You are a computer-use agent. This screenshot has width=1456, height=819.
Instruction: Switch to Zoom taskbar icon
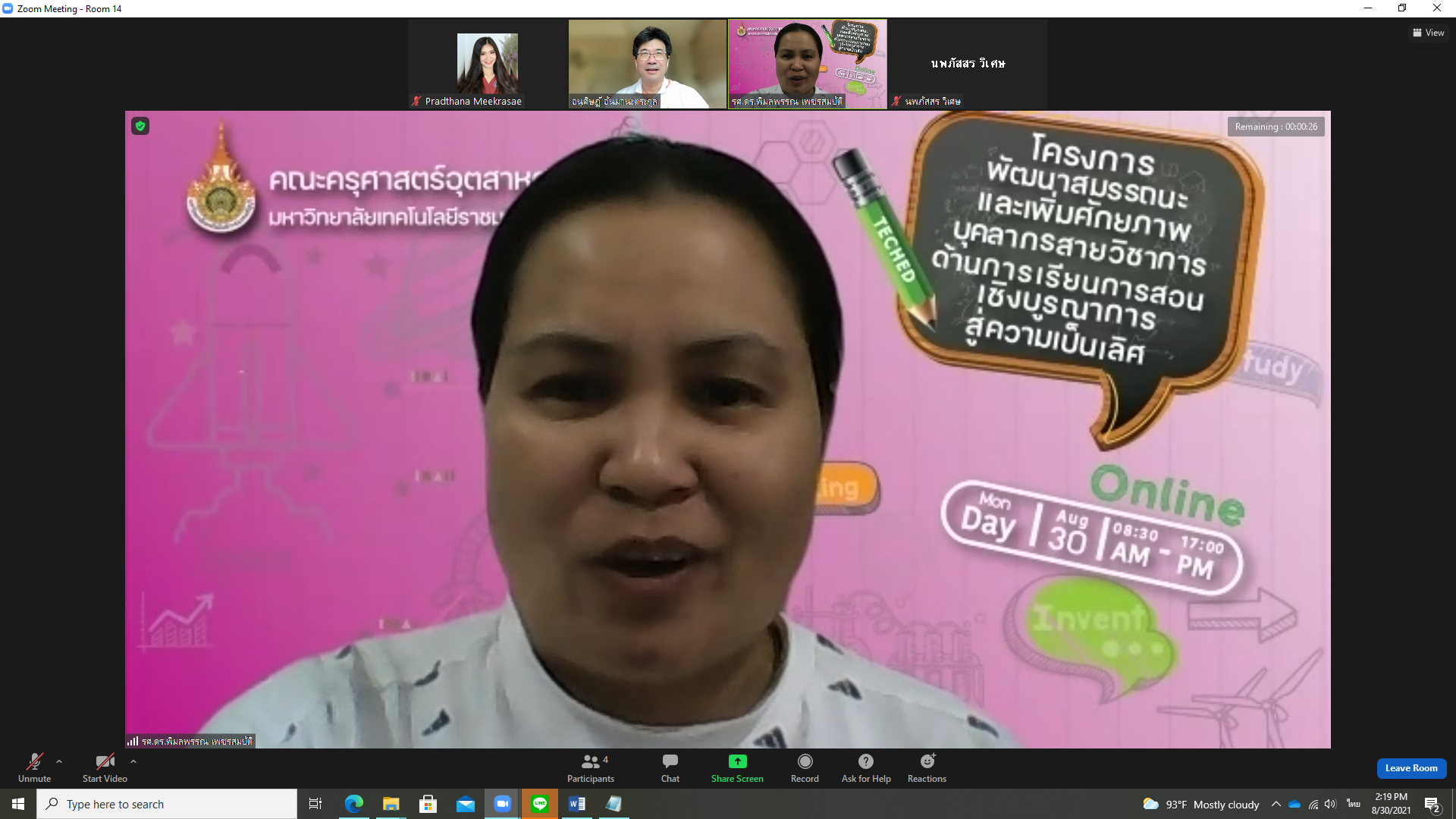pyautogui.click(x=502, y=804)
